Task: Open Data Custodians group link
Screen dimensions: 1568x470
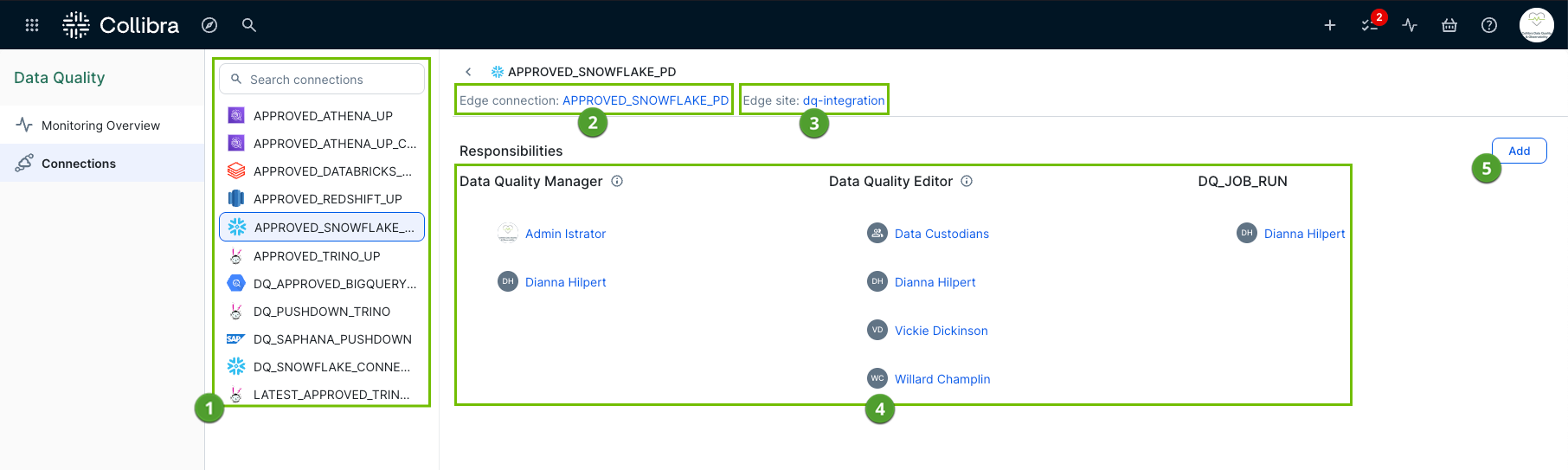Action: tap(941, 234)
